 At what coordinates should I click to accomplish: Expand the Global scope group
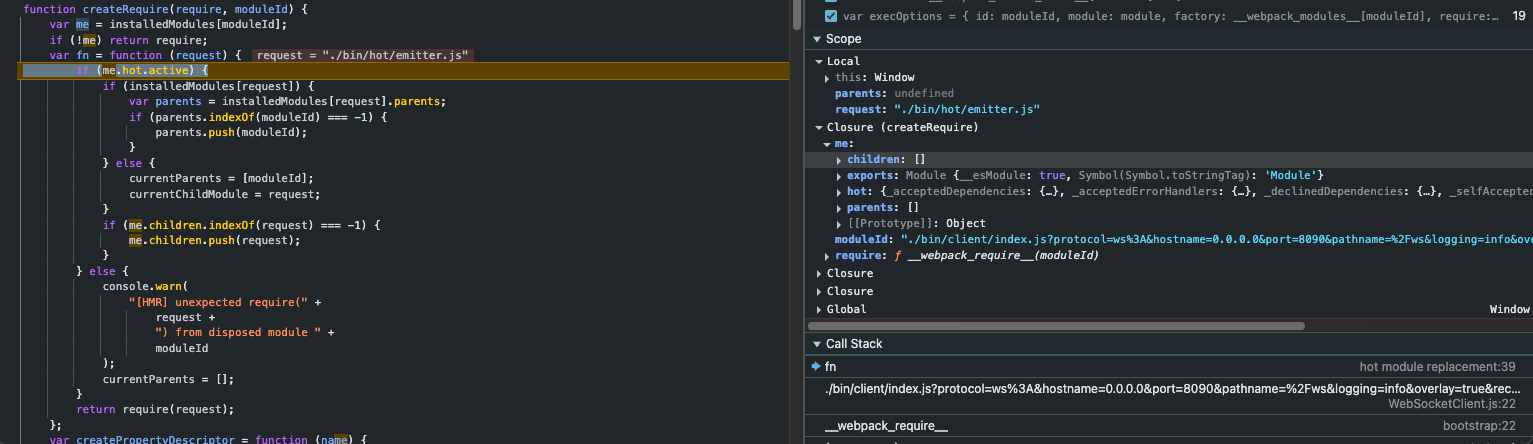pyautogui.click(x=819, y=310)
